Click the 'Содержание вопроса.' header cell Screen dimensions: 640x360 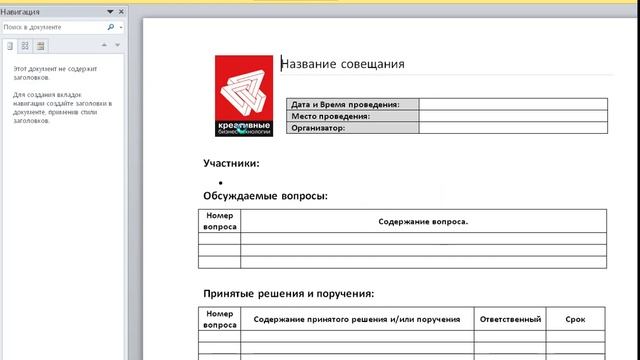[x=423, y=222]
